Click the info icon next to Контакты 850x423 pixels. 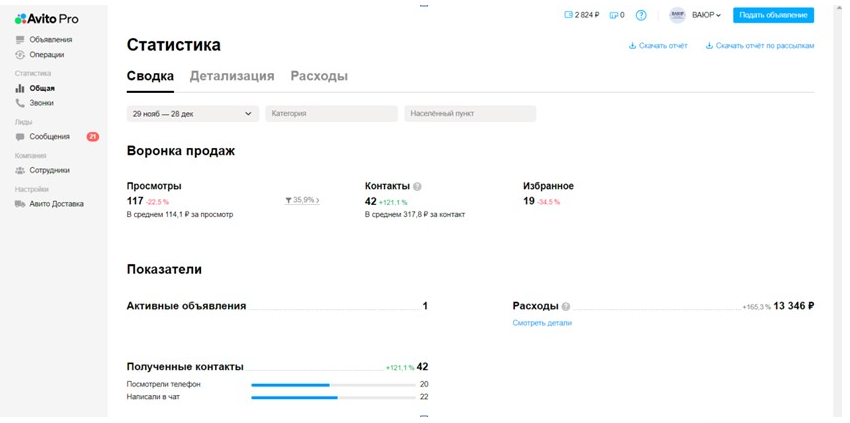point(417,187)
